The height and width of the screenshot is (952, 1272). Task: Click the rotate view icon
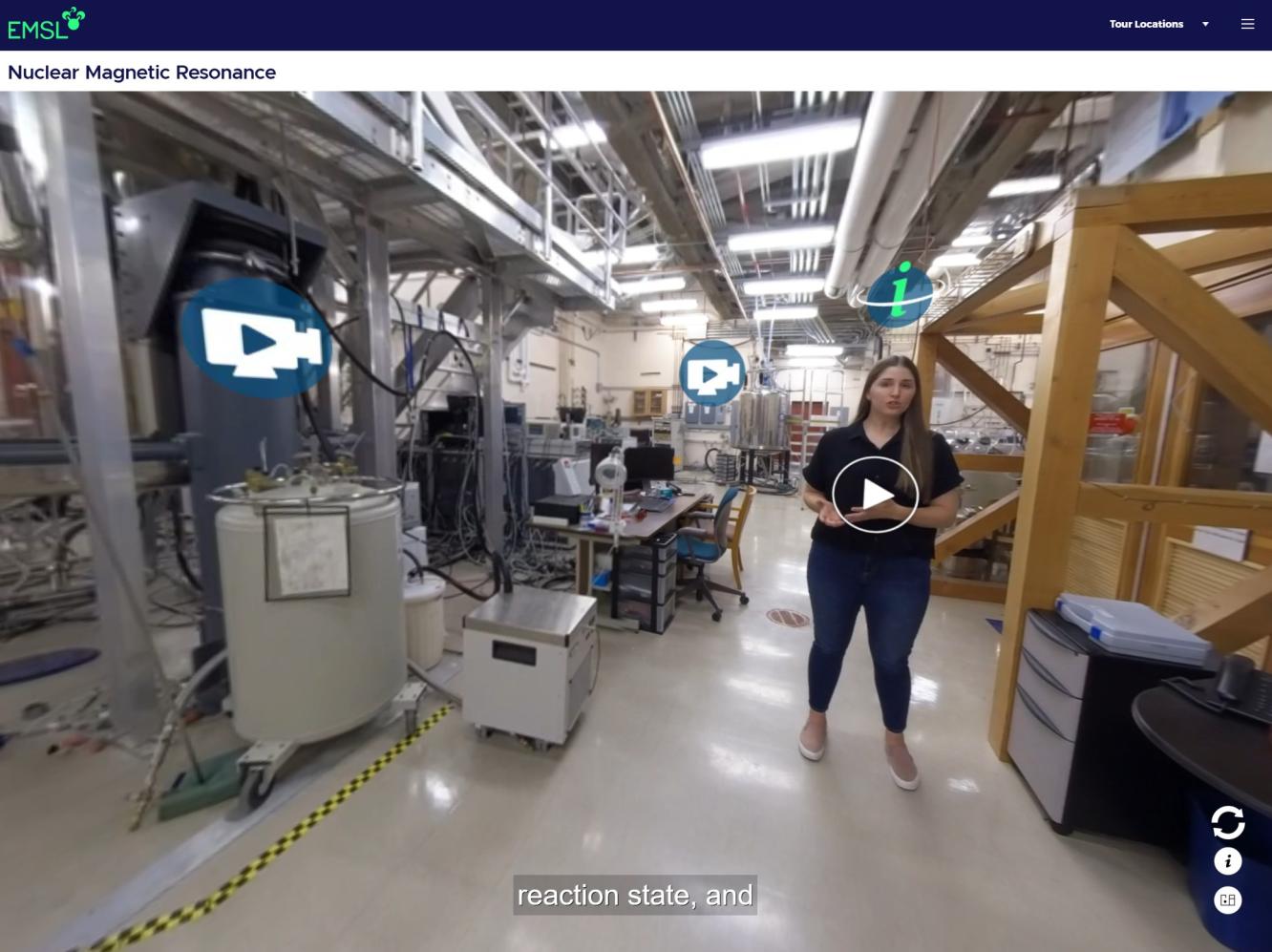click(1228, 822)
